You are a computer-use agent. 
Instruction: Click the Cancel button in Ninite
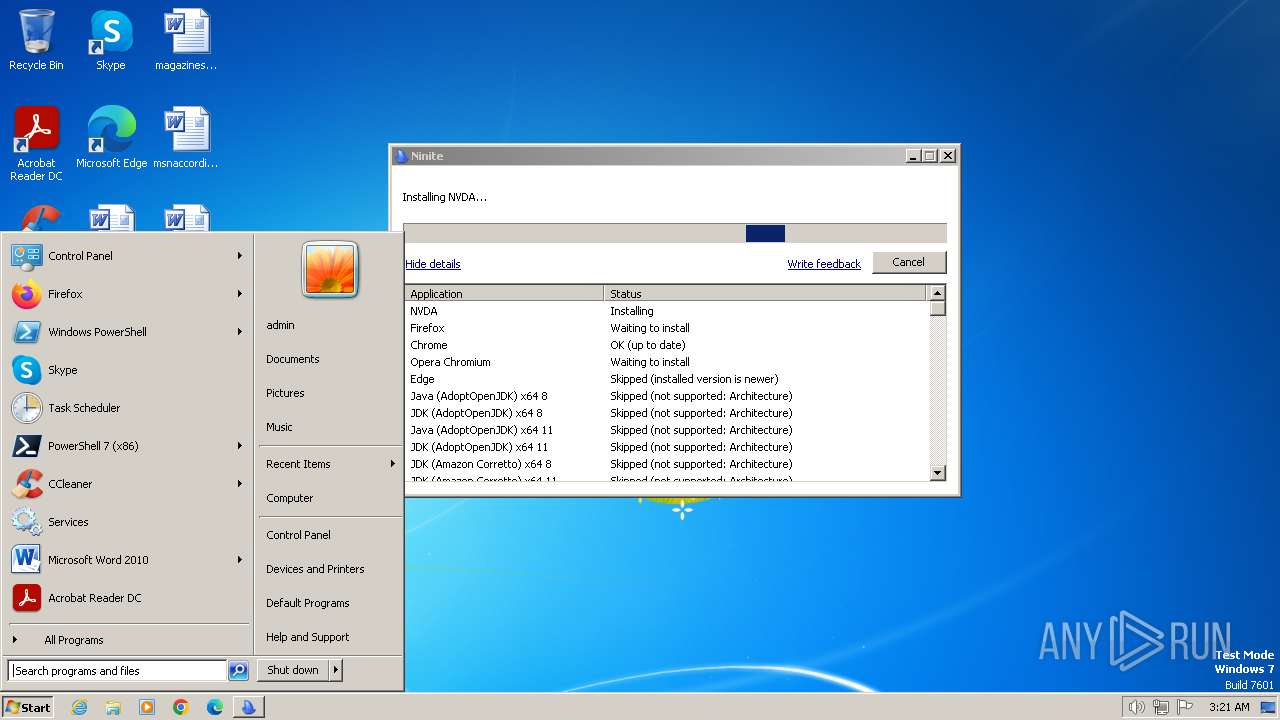(909, 262)
